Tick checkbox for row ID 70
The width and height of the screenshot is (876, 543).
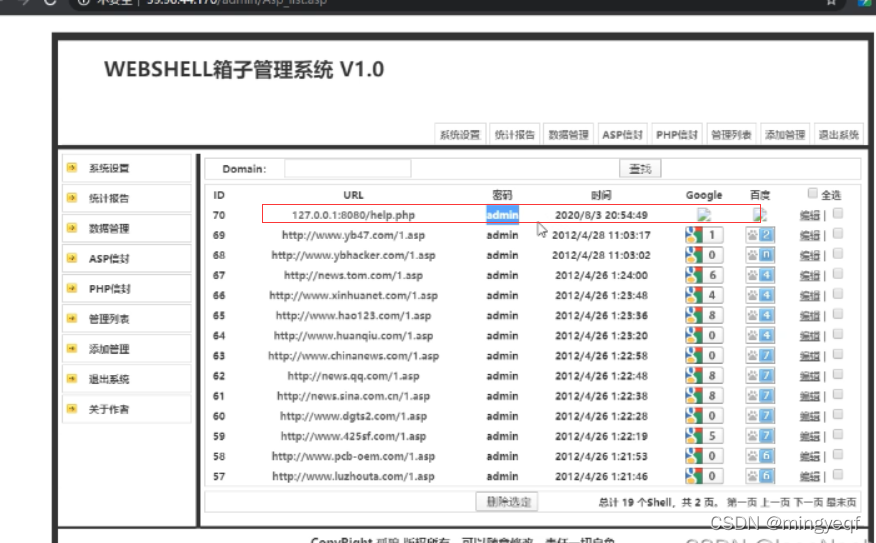(838, 213)
